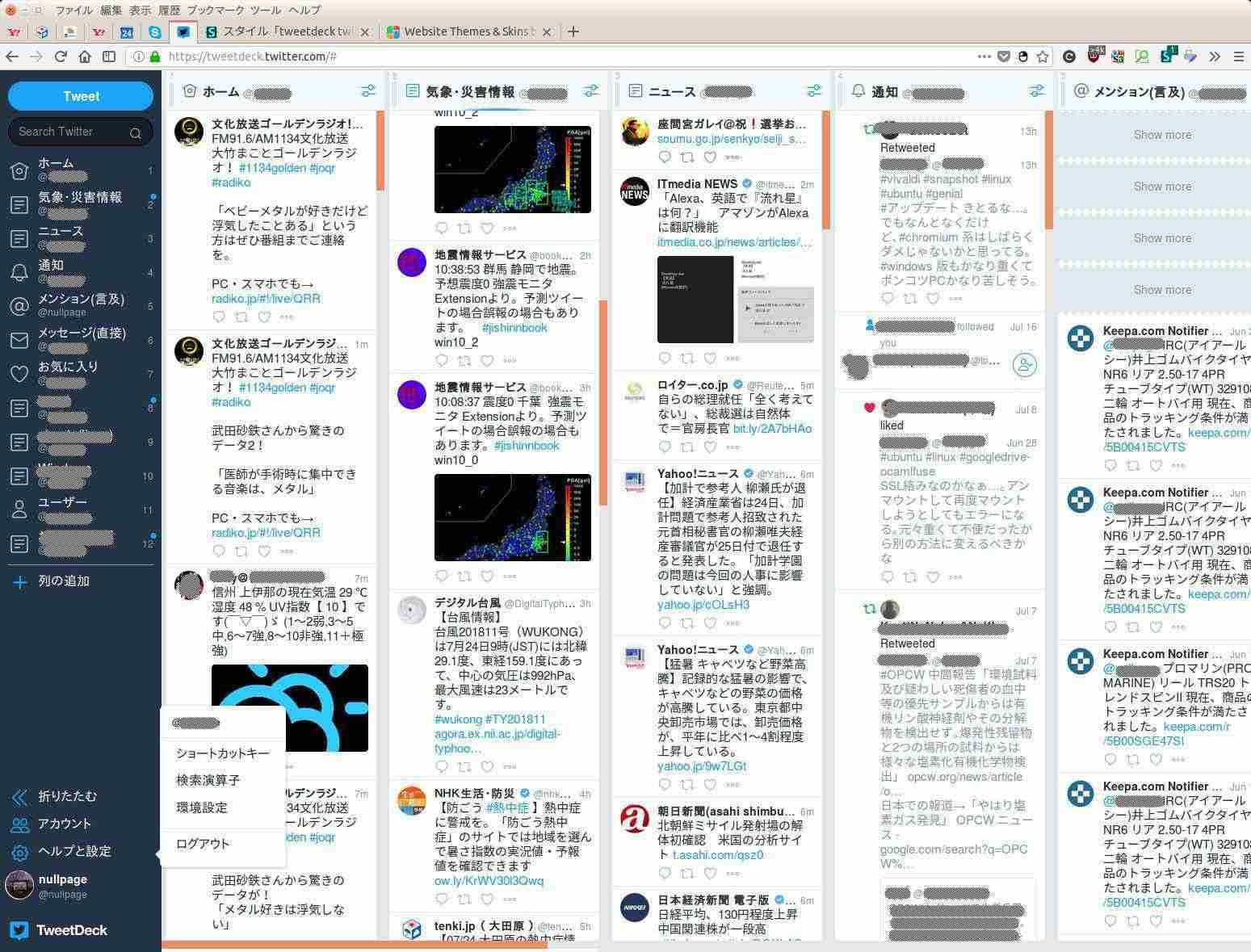
Task: Go to お気に入り heart column in sidebar
Action: tap(81, 373)
